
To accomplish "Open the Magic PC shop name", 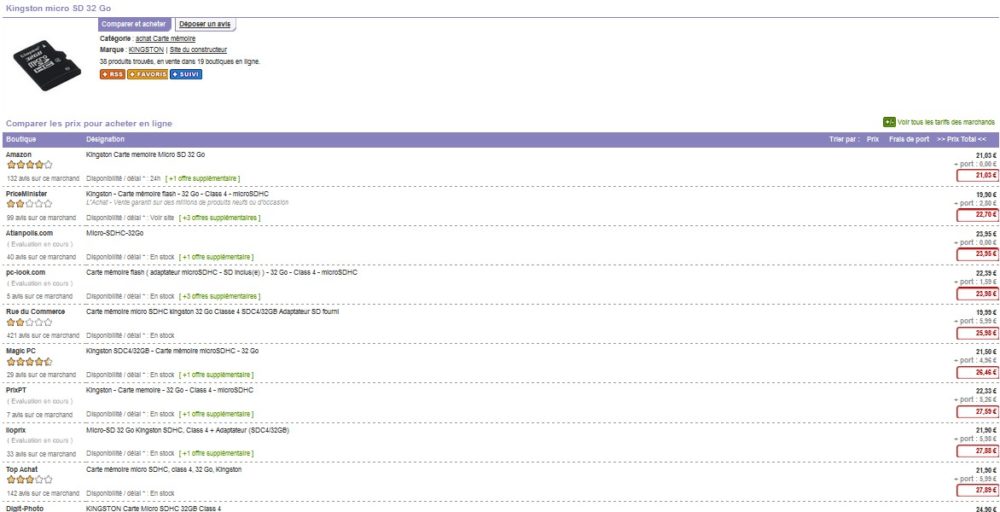I will click(21, 351).
